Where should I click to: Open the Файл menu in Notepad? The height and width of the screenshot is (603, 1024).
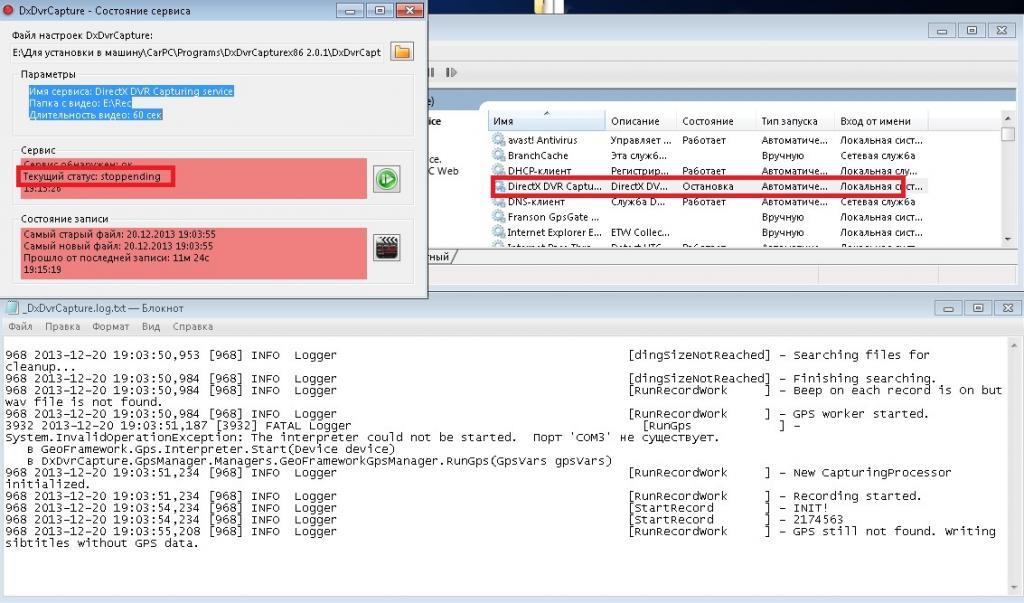click(20, 326)
